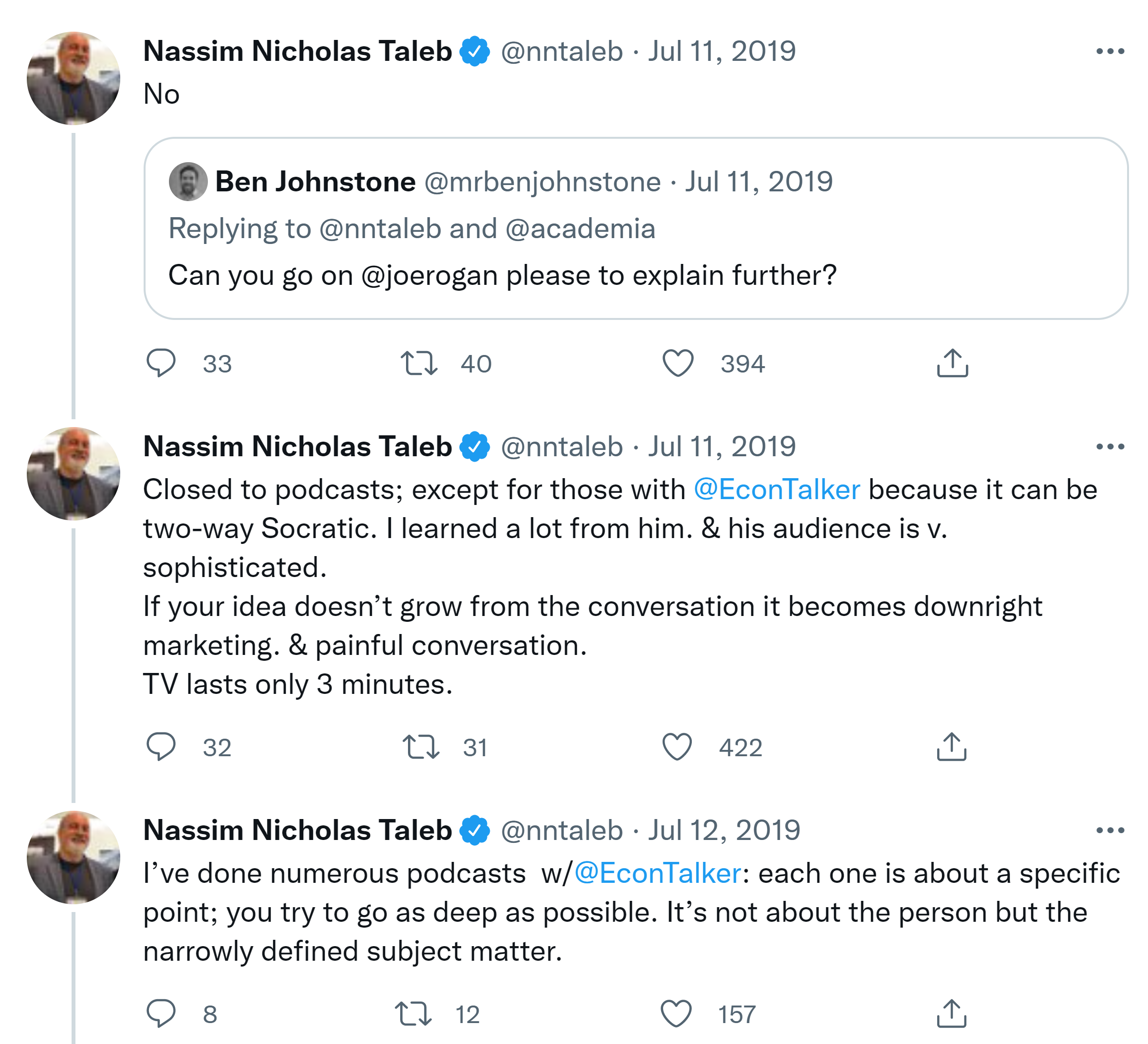Share the July 12 tweet
The image size is (1148, 1044).
pyautogui.click(x=951, y=1013)
